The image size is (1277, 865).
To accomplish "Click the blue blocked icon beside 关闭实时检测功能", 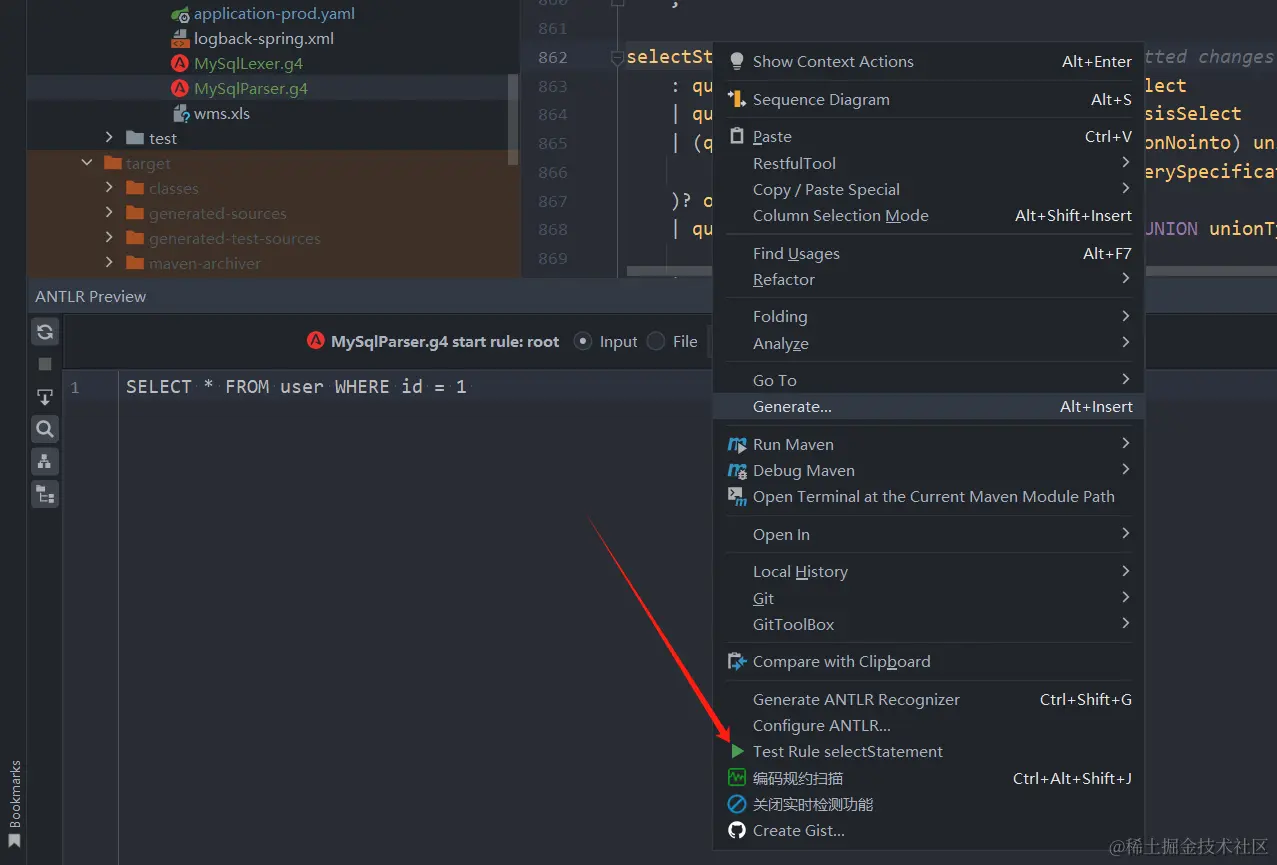I will 737,804.
